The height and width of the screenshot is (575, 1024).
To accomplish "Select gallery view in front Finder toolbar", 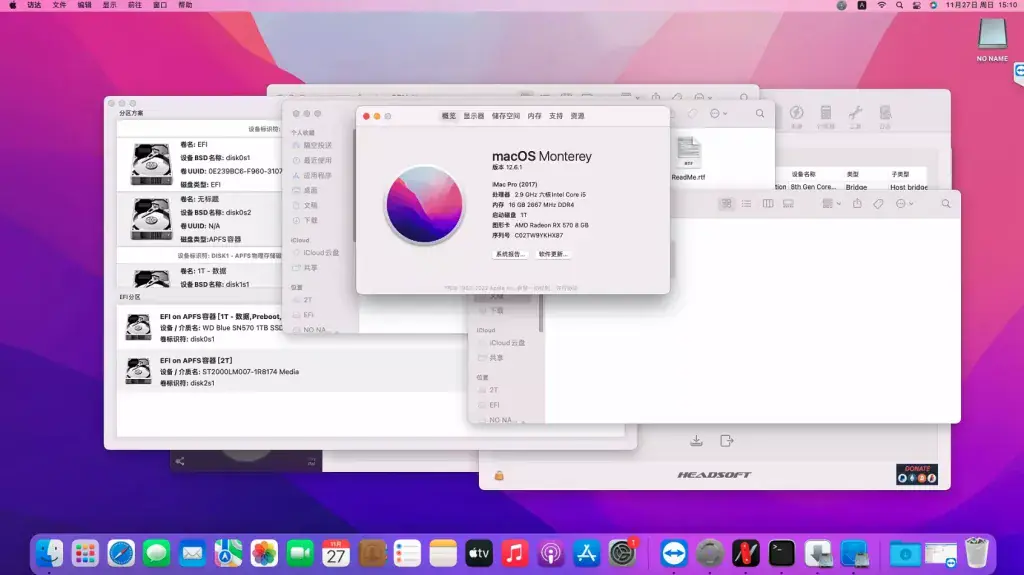I will pos(788,204).
